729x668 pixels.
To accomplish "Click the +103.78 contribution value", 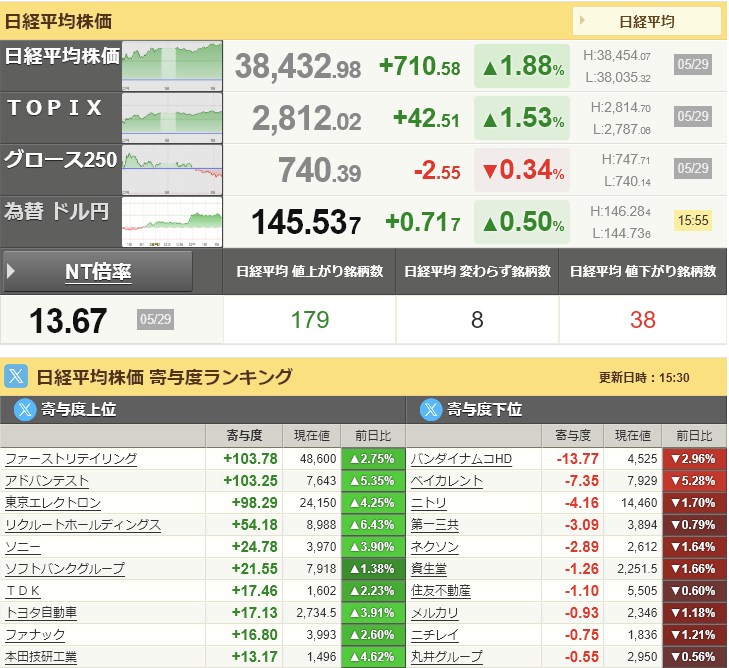I will pyautogui.click(x=251, y=459).
